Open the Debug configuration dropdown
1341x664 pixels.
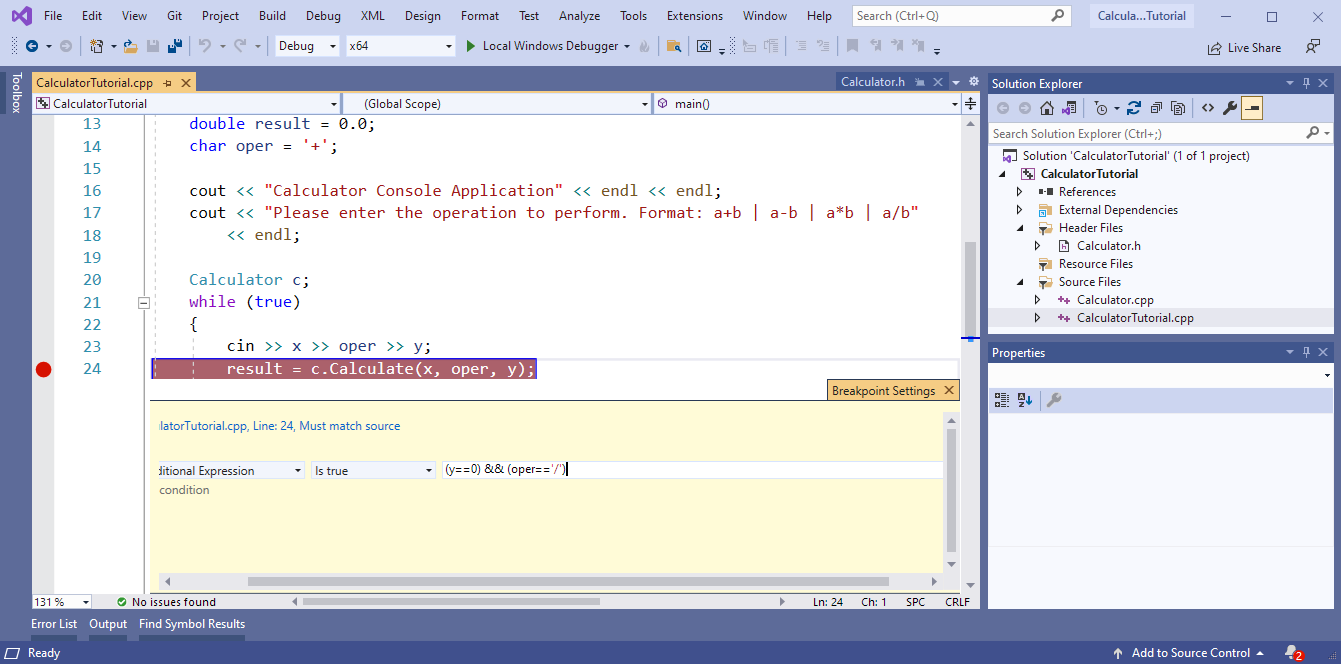307,46
